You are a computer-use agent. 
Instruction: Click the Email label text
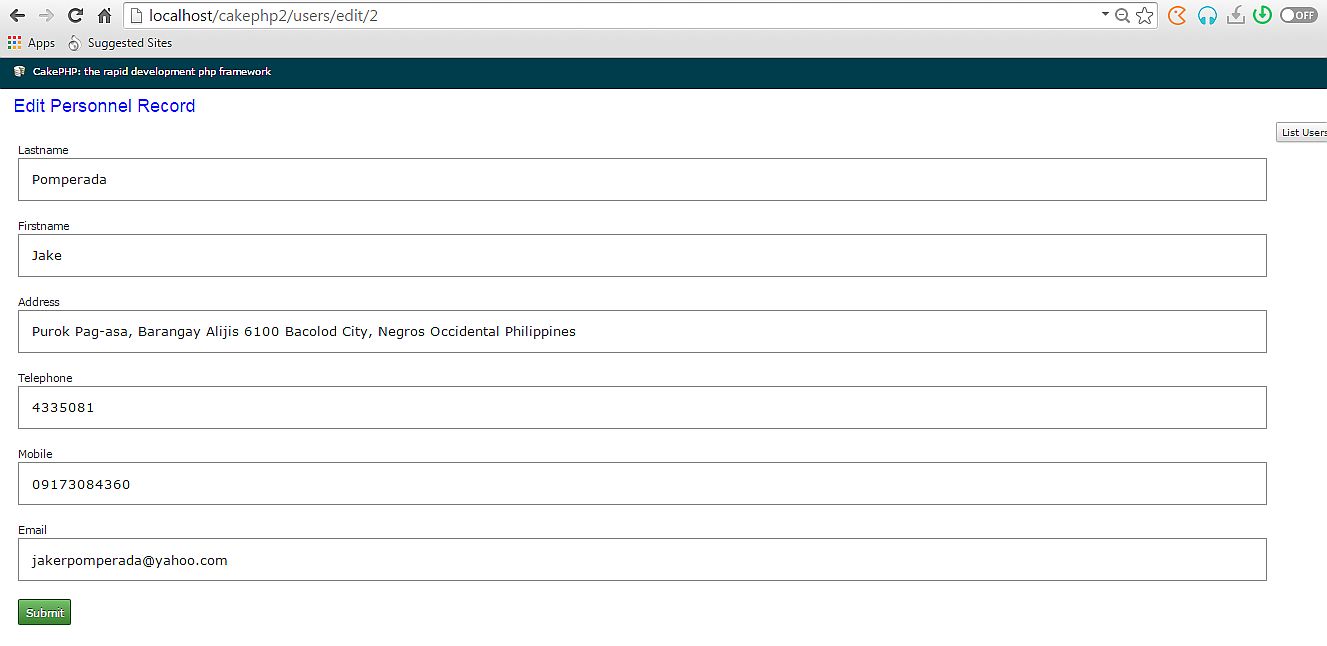[32, 530]
